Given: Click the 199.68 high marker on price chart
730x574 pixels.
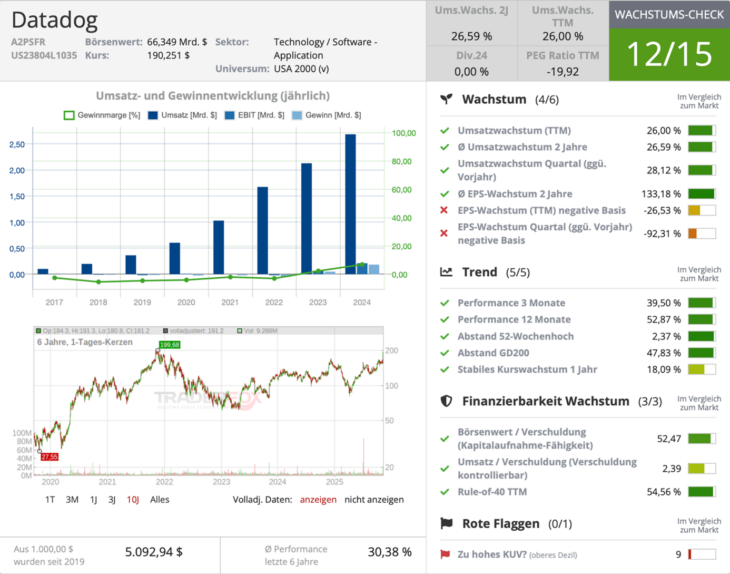Looking at the screenshot, I should point(167,345).
